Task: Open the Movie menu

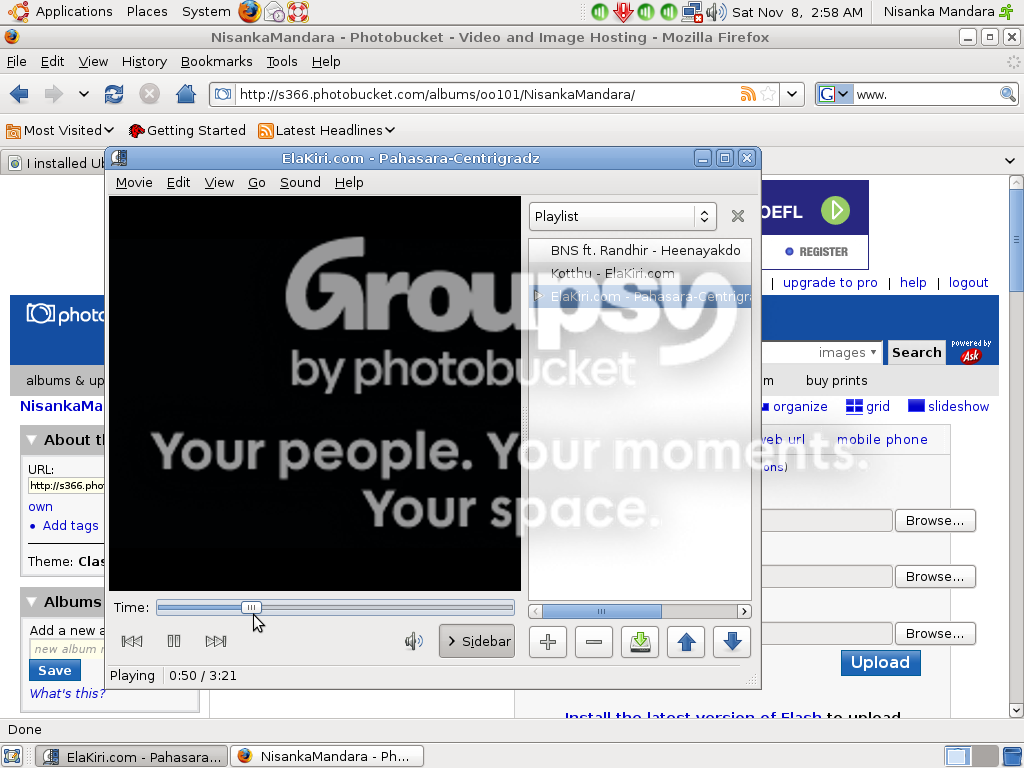Action: [134, 183]
